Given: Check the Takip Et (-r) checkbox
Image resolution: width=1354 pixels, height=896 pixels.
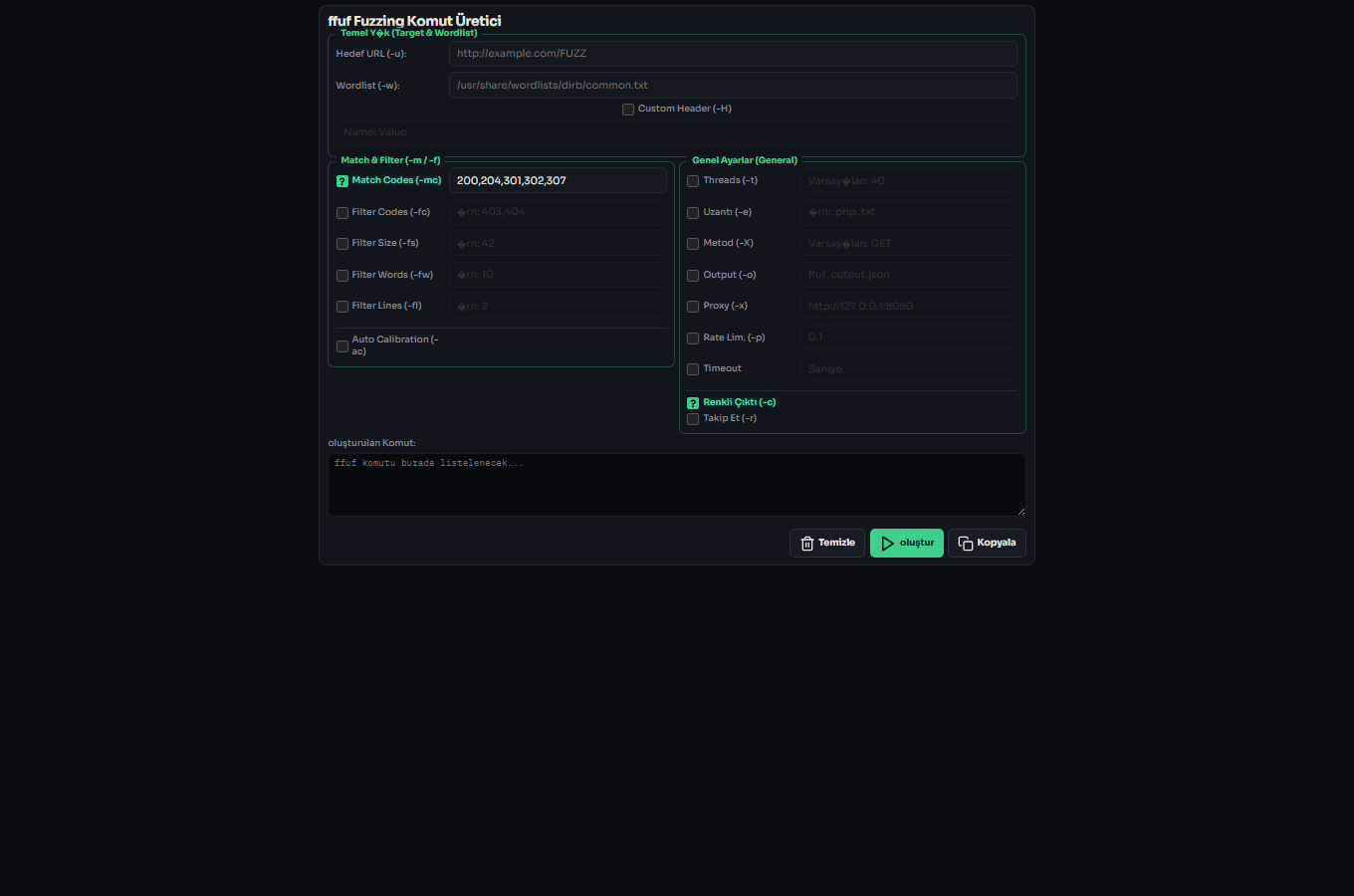Looking at the screenshot, I should click(693, 419).
